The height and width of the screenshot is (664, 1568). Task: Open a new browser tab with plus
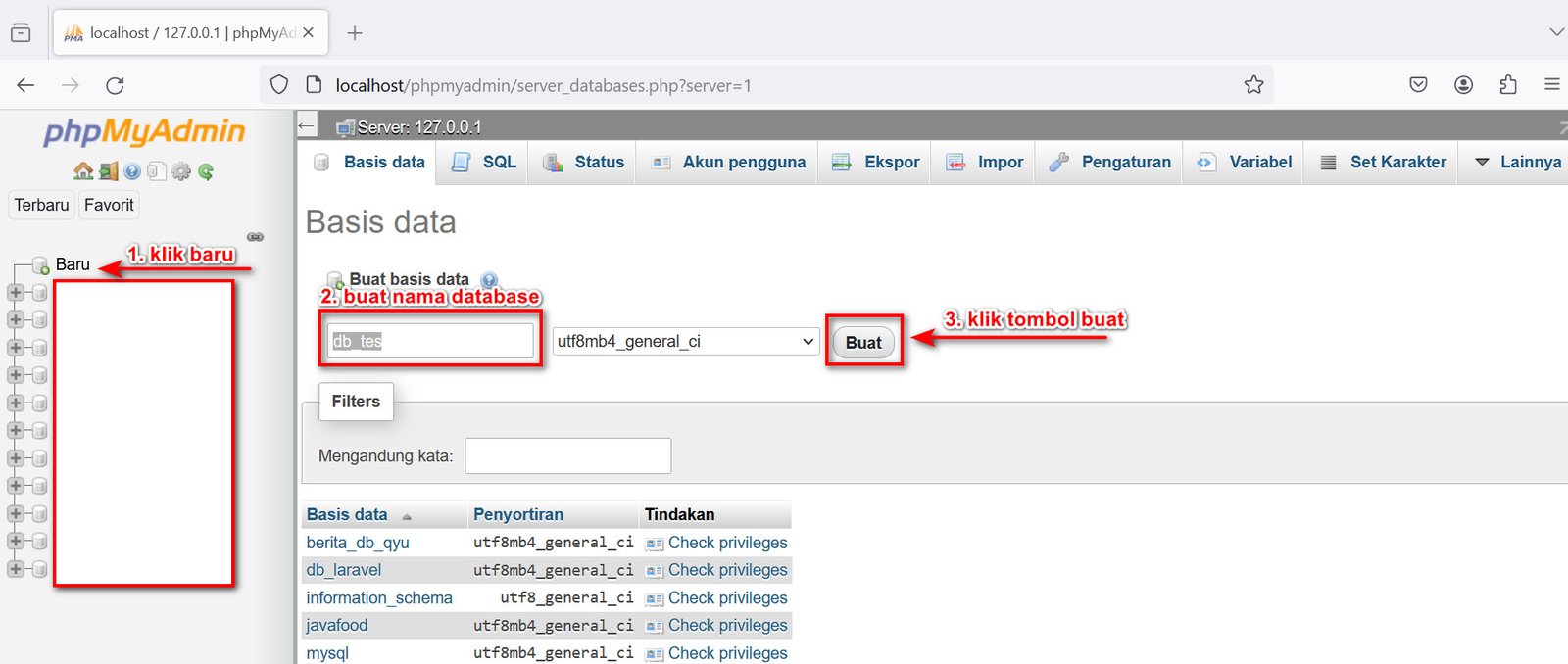355,33
